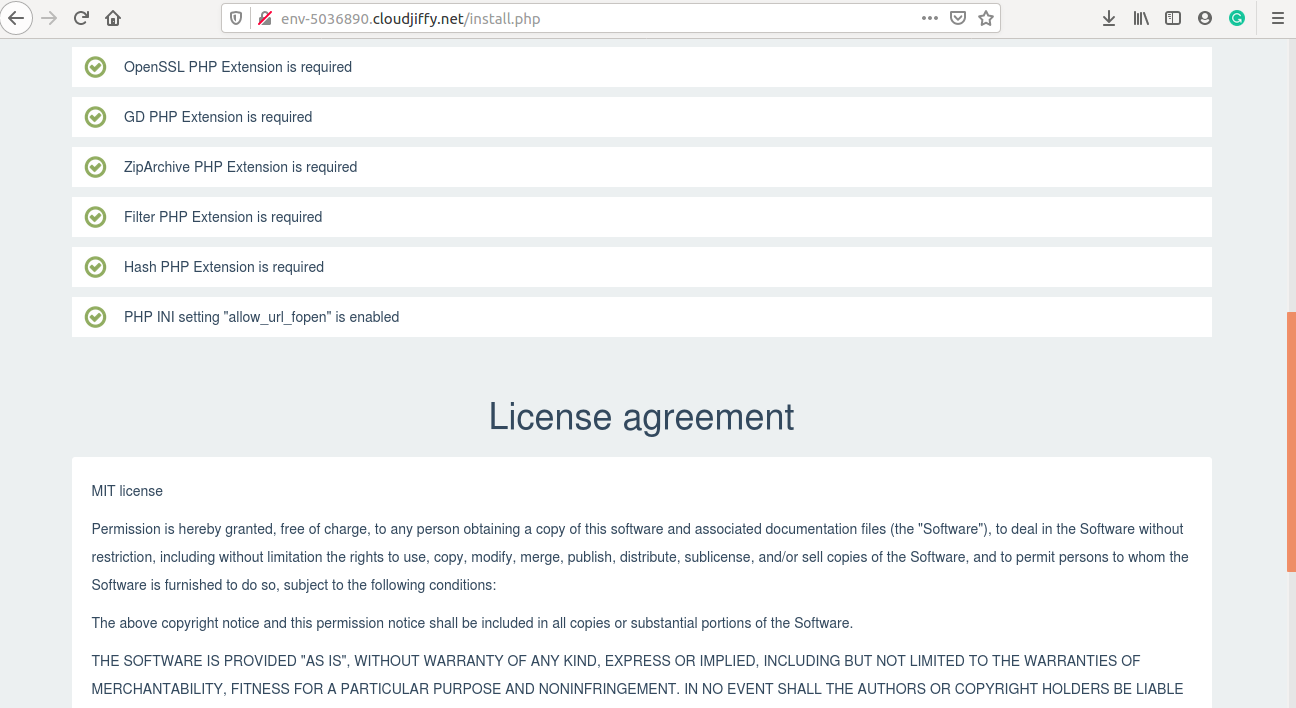Open the hamburger application menu

coord(1277,18)
